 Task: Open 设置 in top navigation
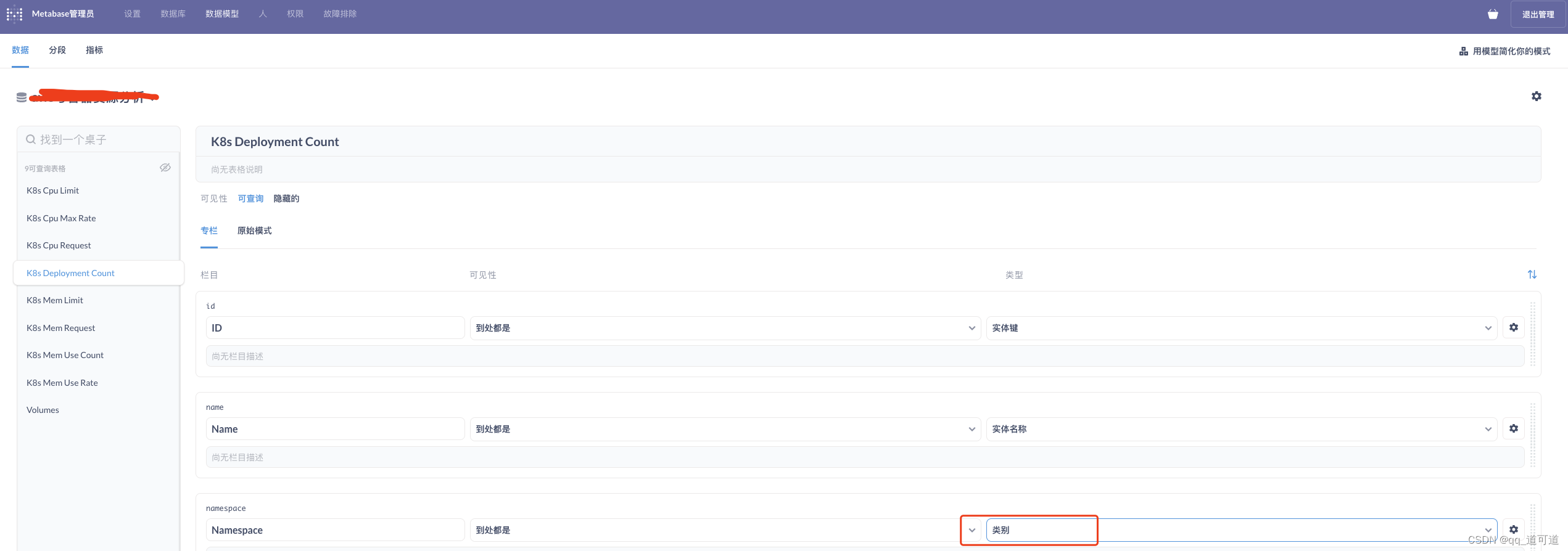(x=133, y=14)
